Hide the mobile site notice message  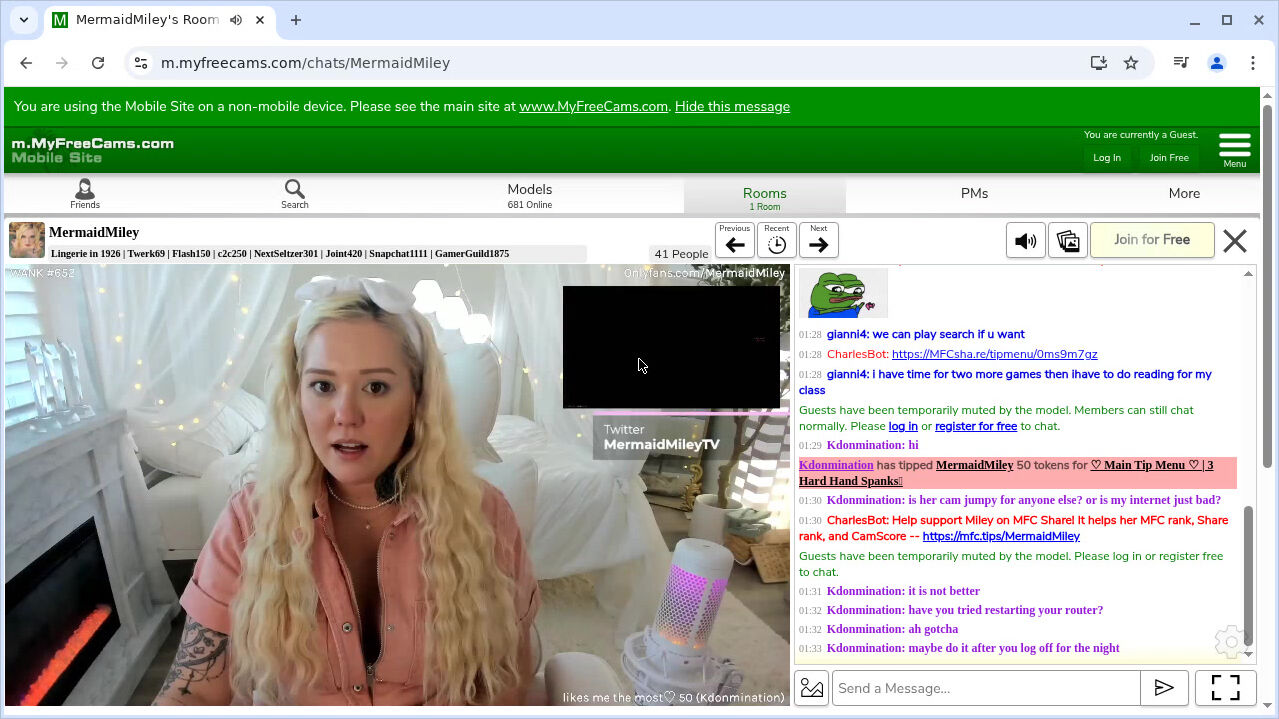732,106
